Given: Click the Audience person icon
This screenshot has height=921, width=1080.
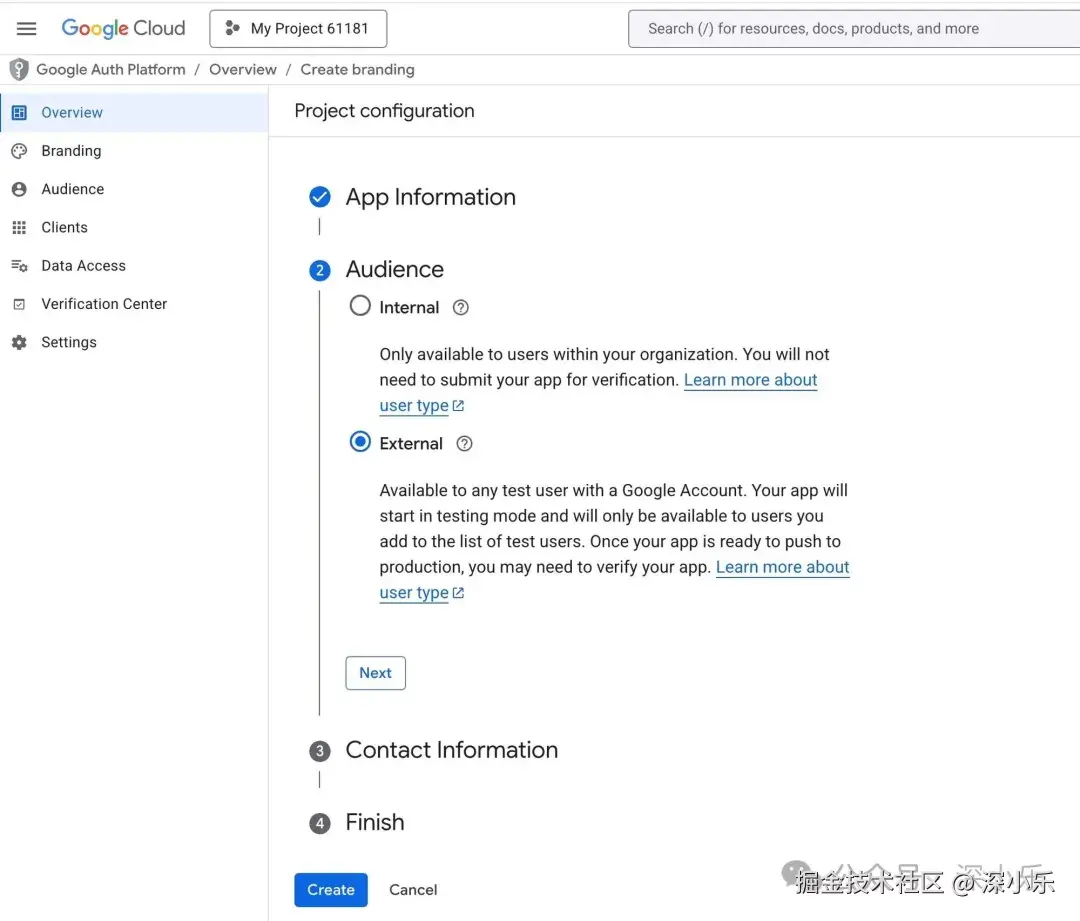Looking at the screenshot, I should point(19,189).
